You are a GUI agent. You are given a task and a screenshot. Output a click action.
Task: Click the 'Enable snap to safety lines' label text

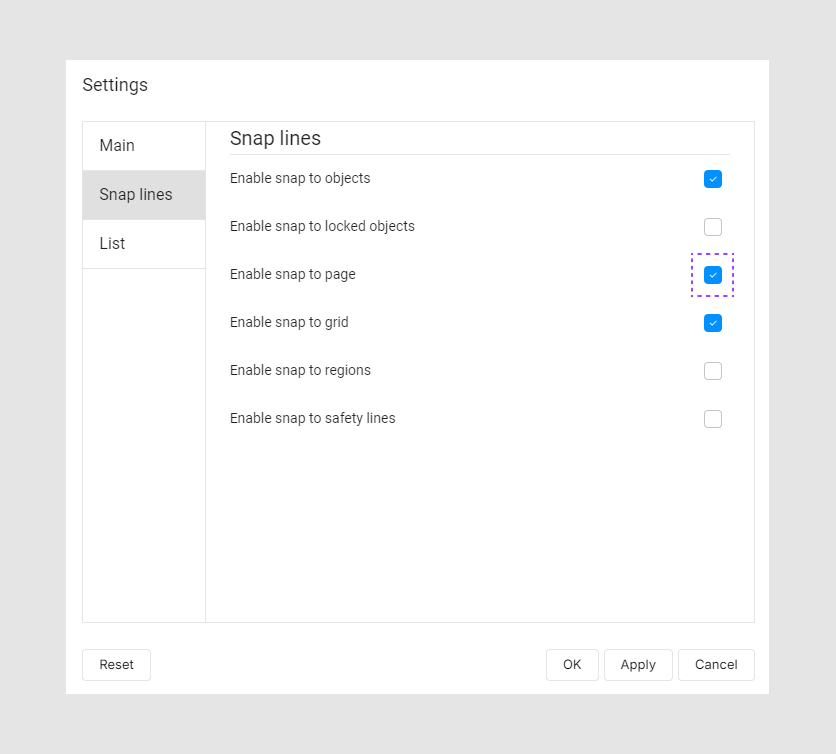312,419
